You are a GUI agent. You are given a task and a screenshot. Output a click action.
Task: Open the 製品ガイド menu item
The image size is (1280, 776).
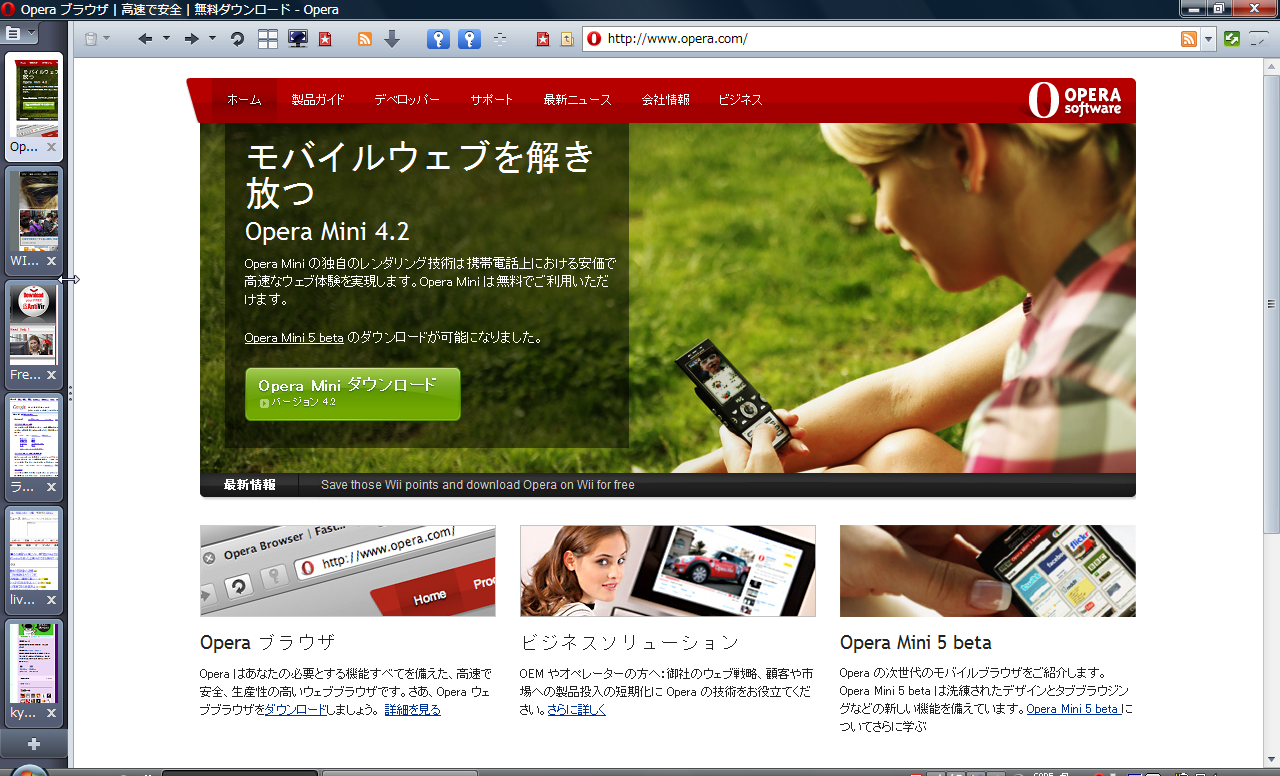[318, 100]
